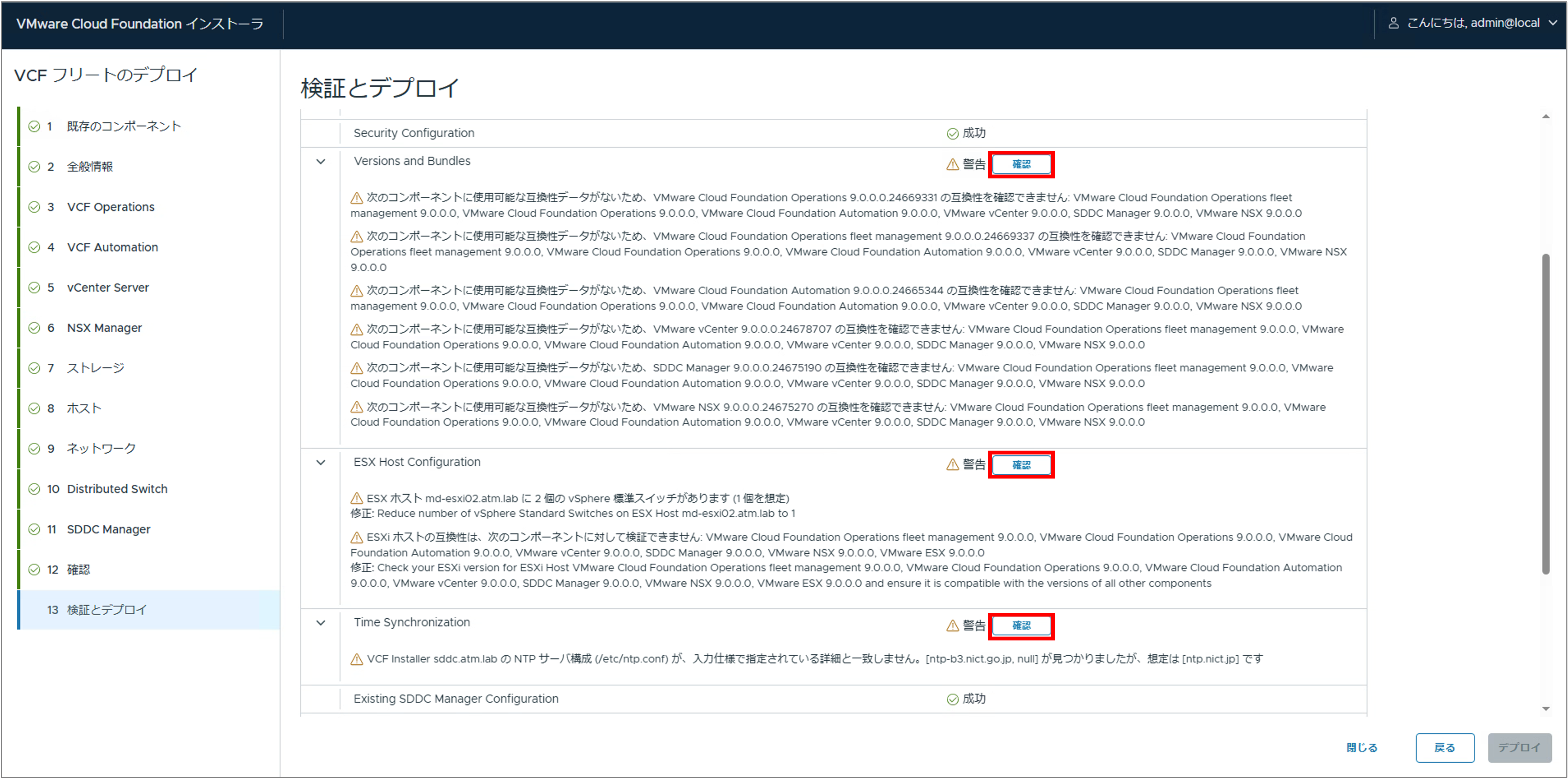Go to step 2 全般情報
Screen dimensions: 1568x779
pos(149,167)
